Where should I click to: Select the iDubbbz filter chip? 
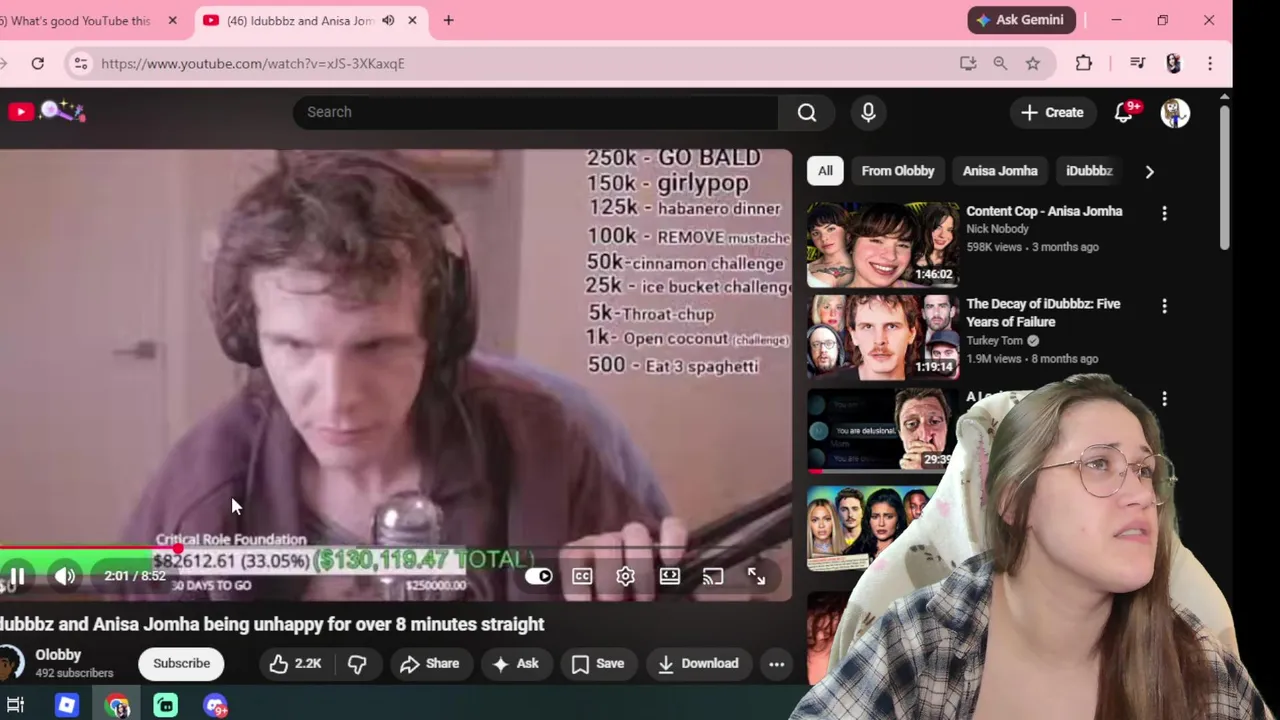[x=1089, y=171]
